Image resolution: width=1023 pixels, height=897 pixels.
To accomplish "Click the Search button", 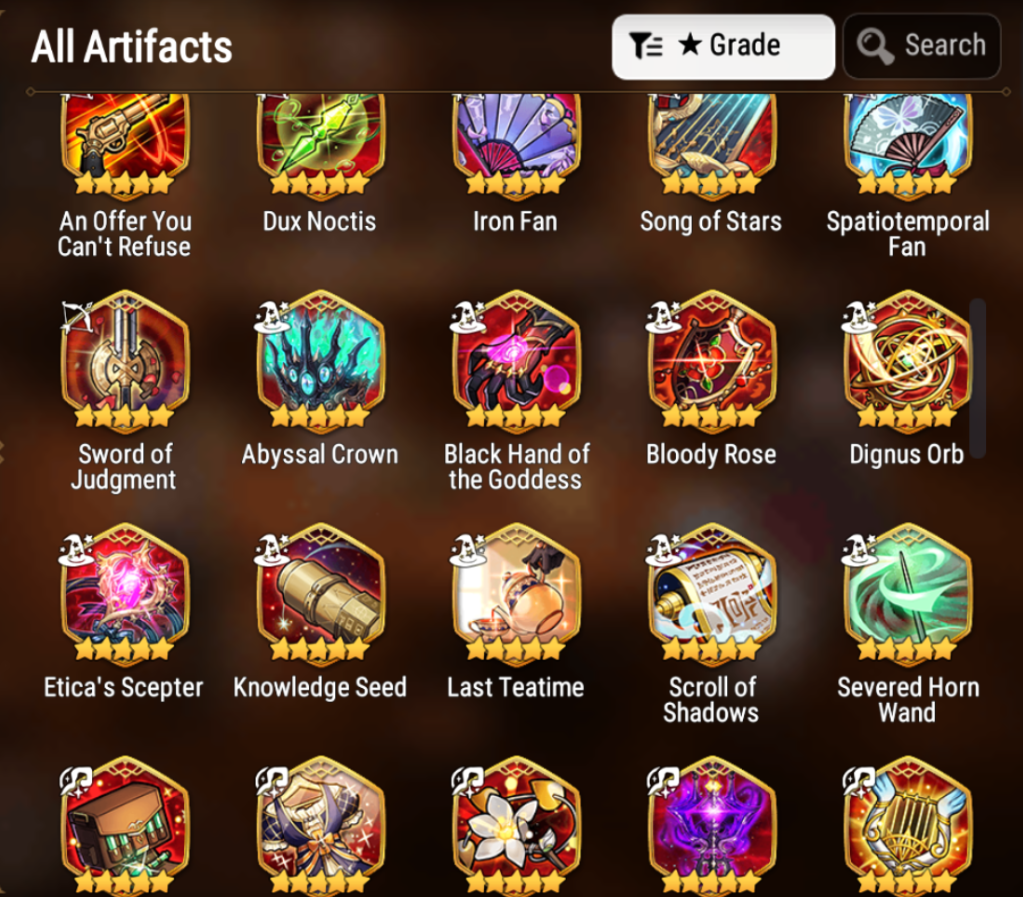I will 922,47.
